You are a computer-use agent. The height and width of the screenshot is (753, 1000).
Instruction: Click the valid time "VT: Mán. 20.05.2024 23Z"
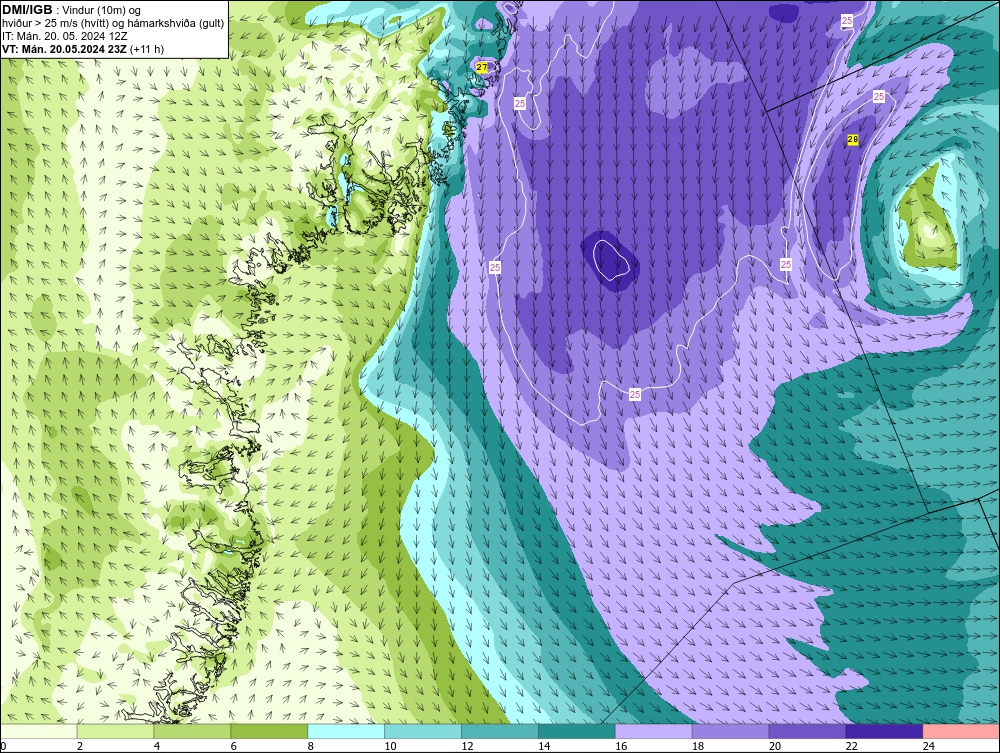point(64,49)
